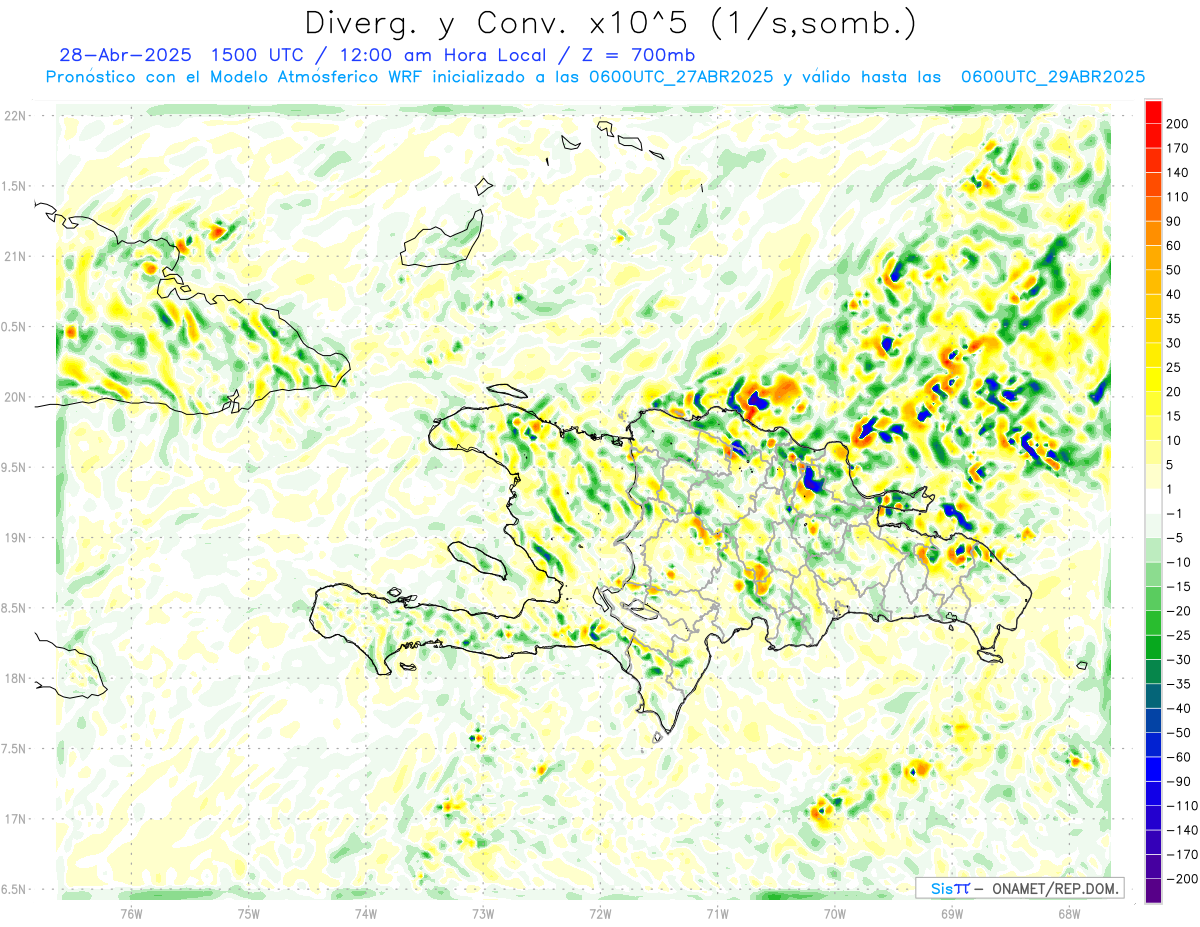Click the colorbar value "-200" at the bottom

coord(1180,880)
